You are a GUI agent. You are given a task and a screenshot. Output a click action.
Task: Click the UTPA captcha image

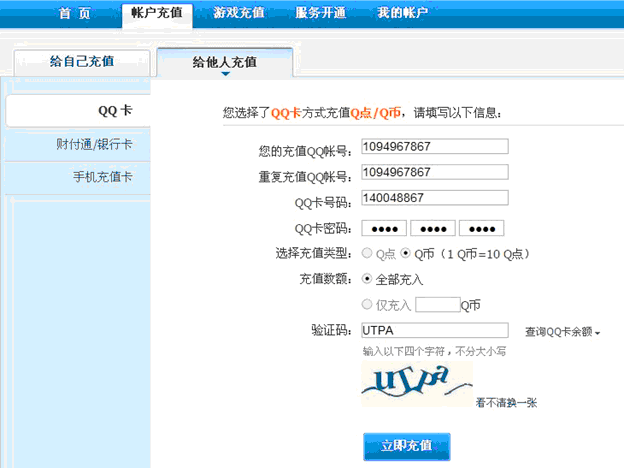click(417, 384)
